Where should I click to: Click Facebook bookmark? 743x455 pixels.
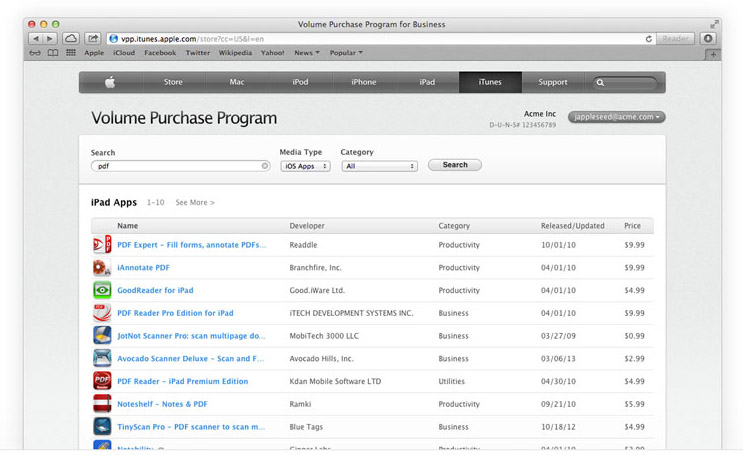(160, 53)
